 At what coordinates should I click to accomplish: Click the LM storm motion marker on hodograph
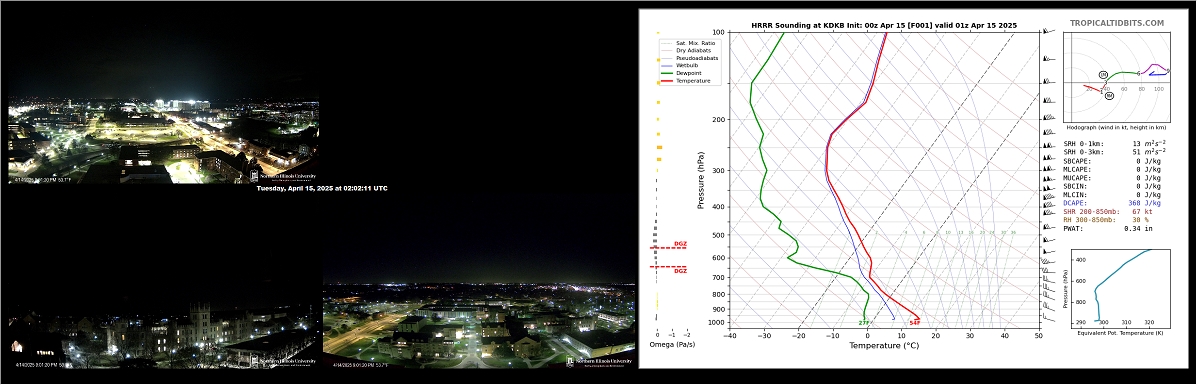[x=1103, y=74]
